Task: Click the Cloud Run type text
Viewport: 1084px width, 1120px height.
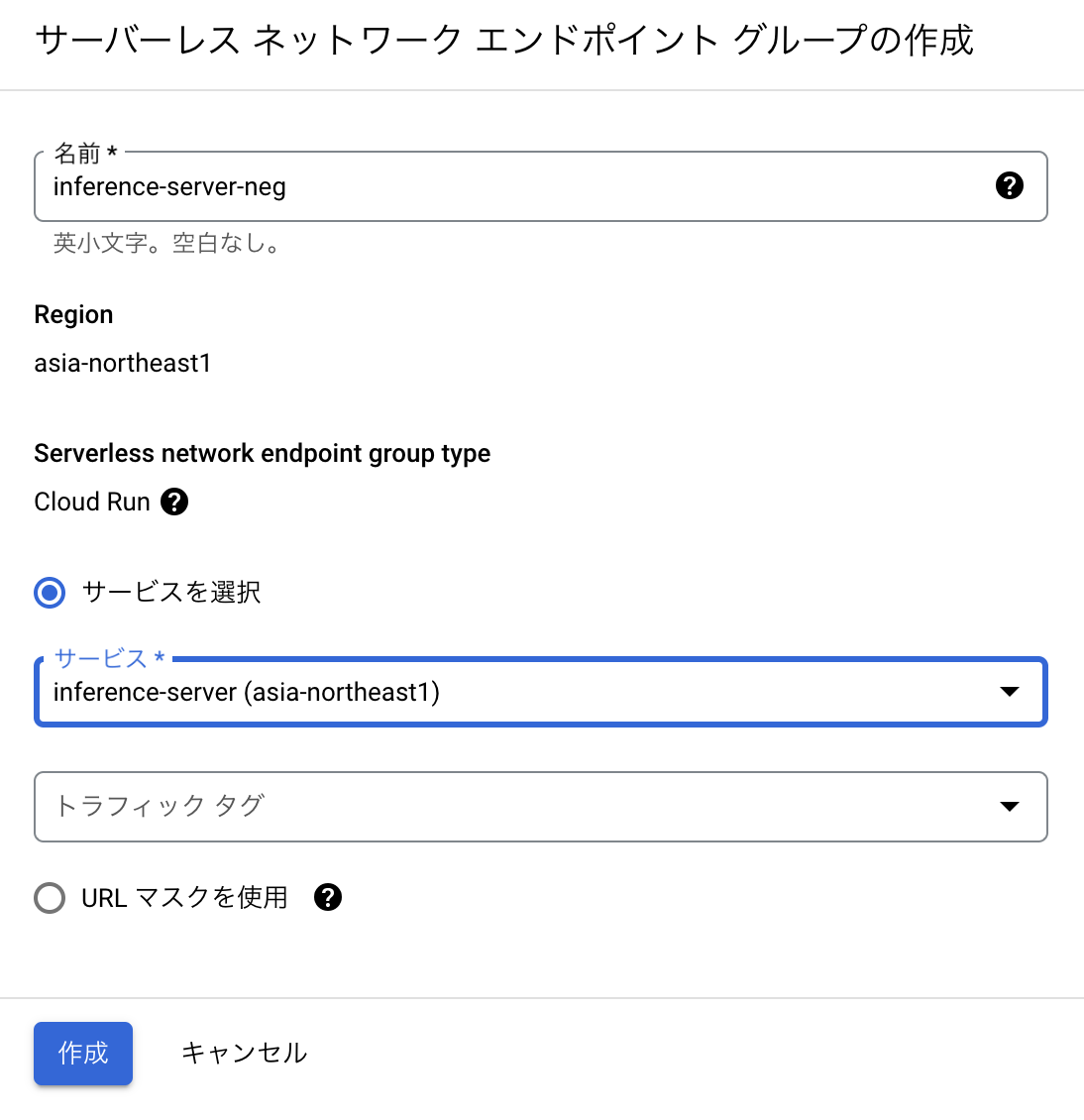Action: pyautogui.click(x=92, y=502)
